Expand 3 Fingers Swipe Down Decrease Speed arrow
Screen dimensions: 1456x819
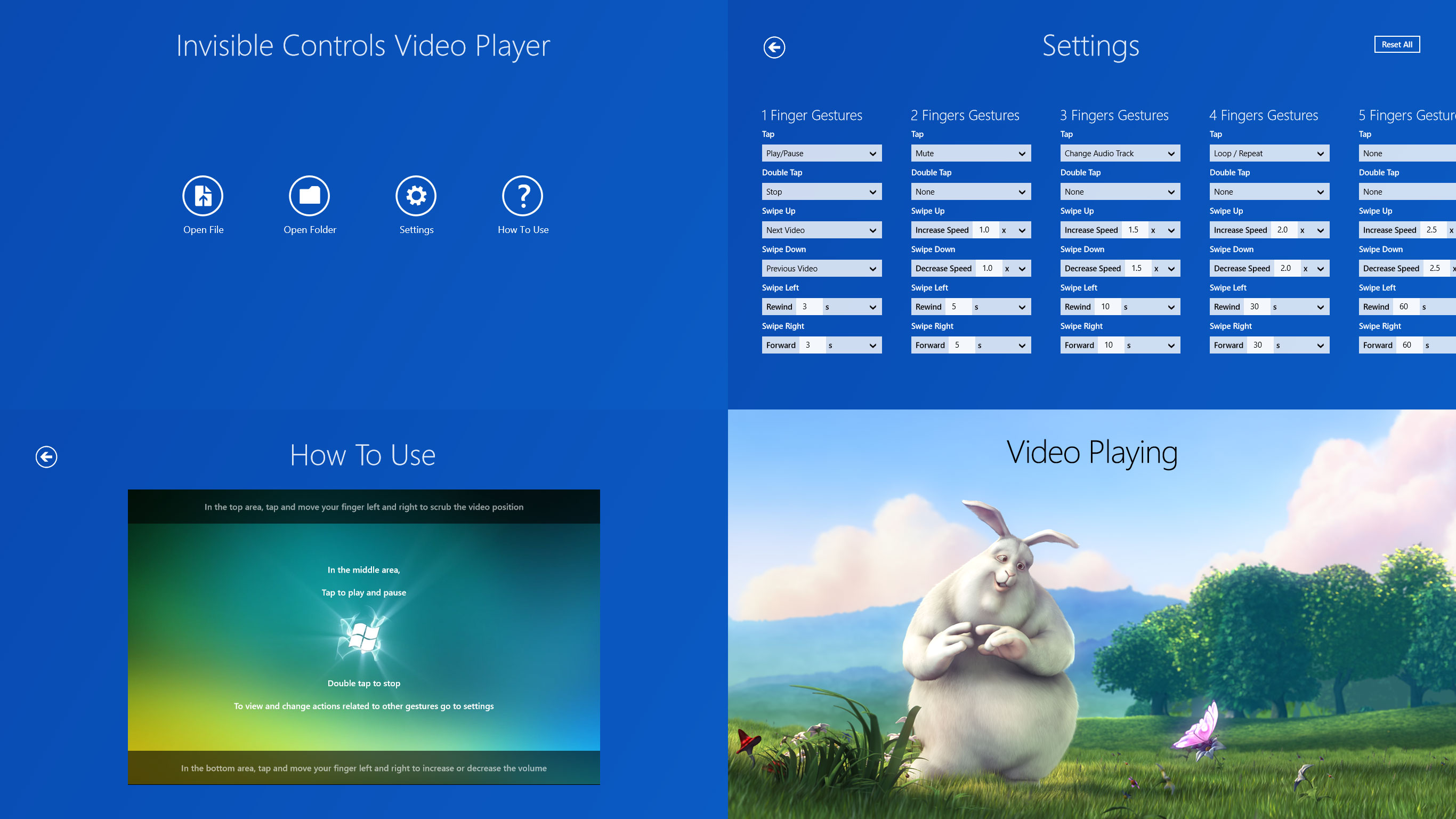click(x=1171, y=269)
